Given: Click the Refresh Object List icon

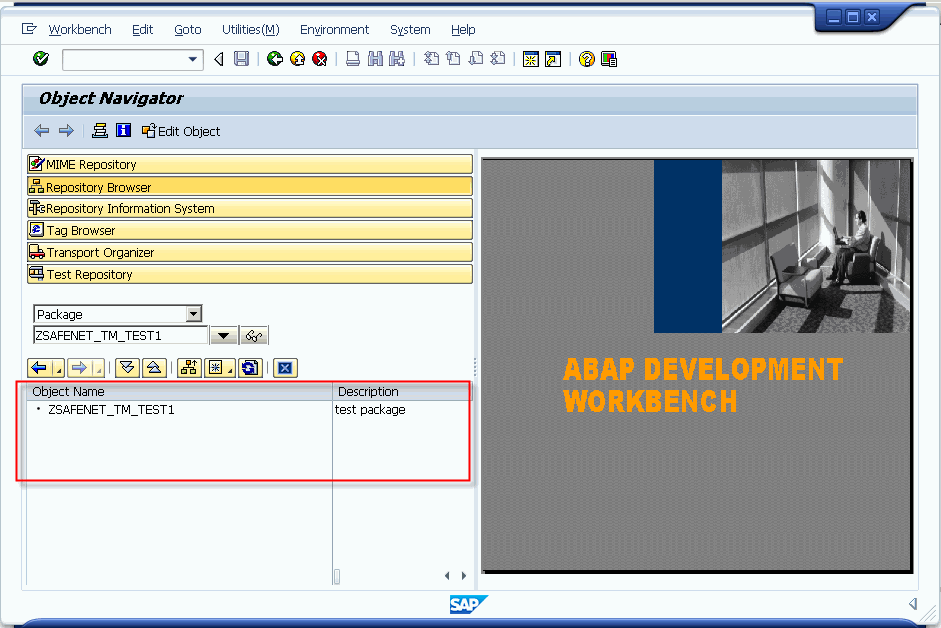Looking at the screenshot, I should [250, 368].
